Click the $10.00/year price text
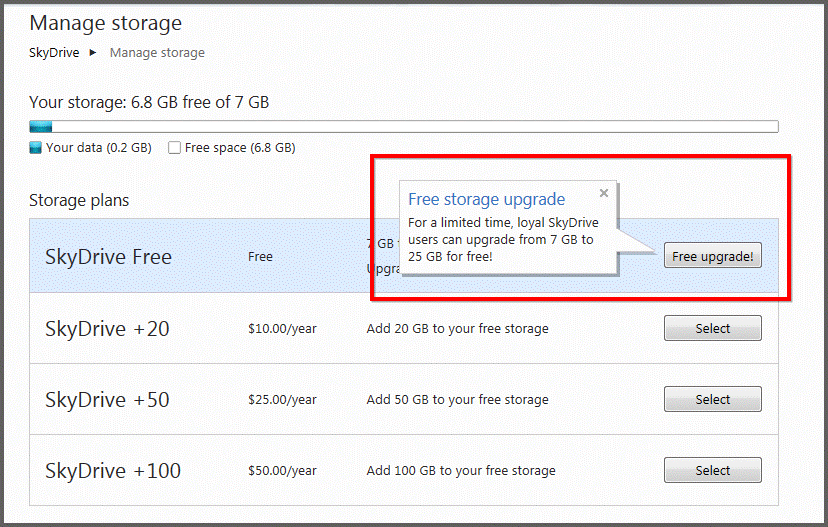Image resolution: width=828 pixels, height=527 pixels. point(282,328)
